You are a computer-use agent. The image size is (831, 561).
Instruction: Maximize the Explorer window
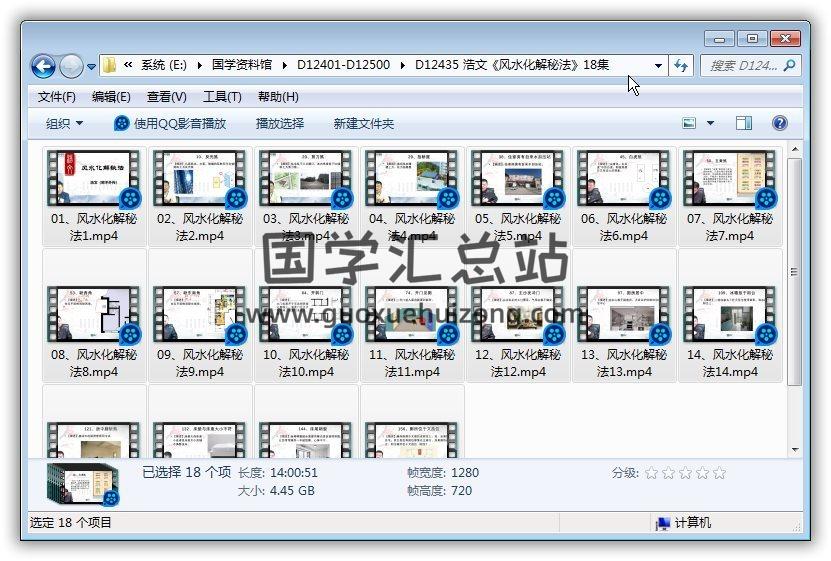pyautogui.click(x=752, y=39)
